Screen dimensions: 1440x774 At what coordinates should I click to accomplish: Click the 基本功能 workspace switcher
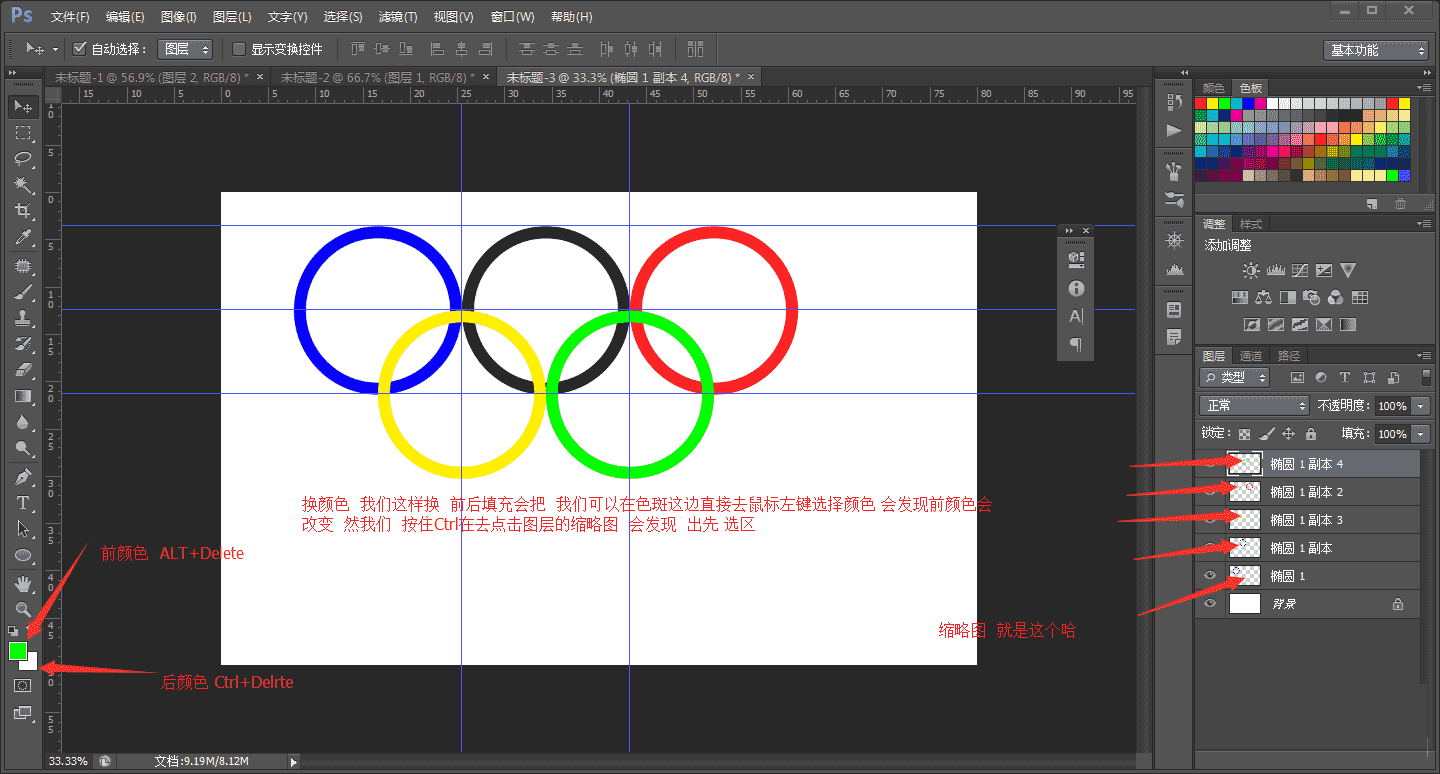point(1376,49)
